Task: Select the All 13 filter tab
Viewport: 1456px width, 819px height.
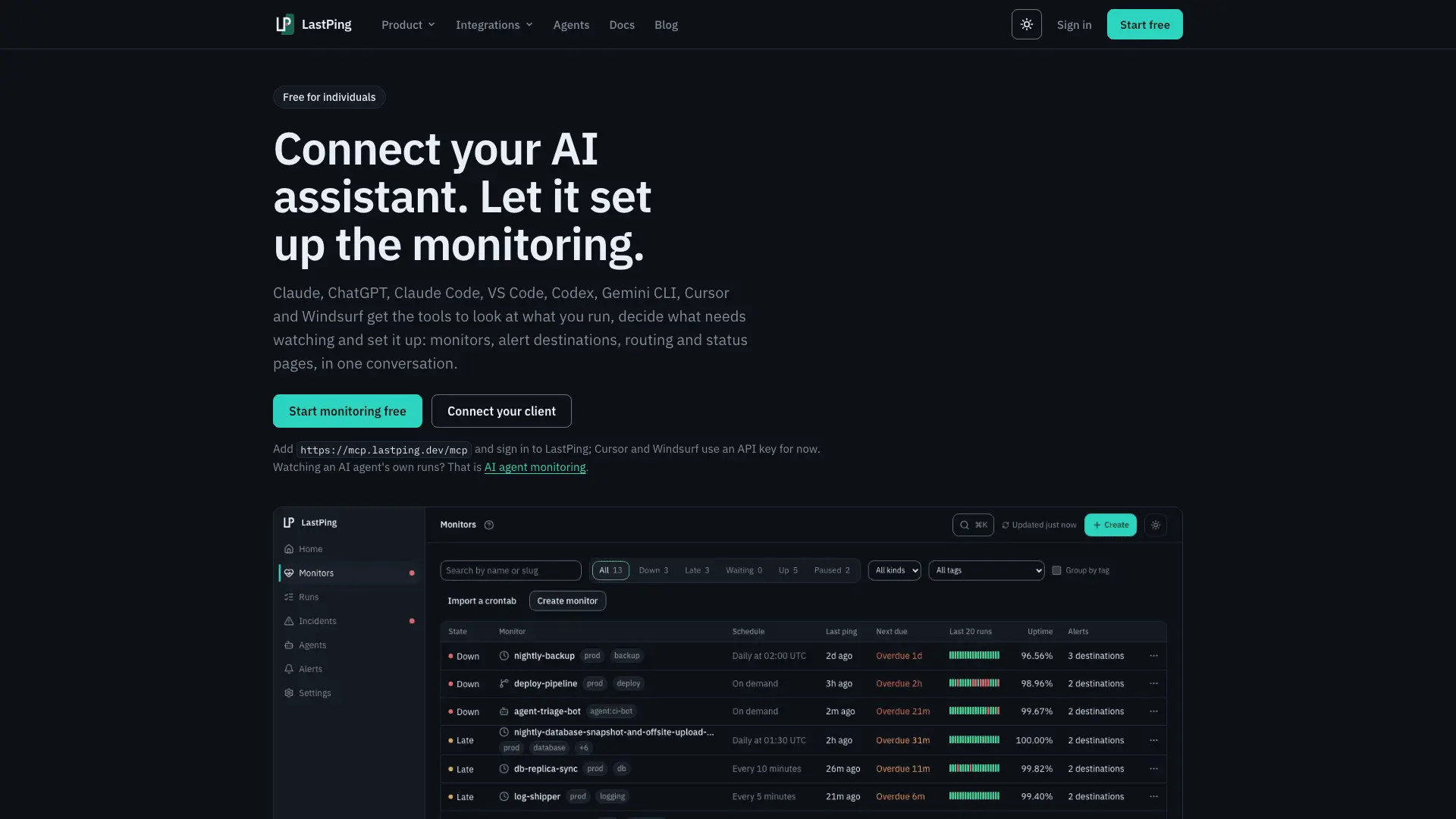Action: [610, 570]
